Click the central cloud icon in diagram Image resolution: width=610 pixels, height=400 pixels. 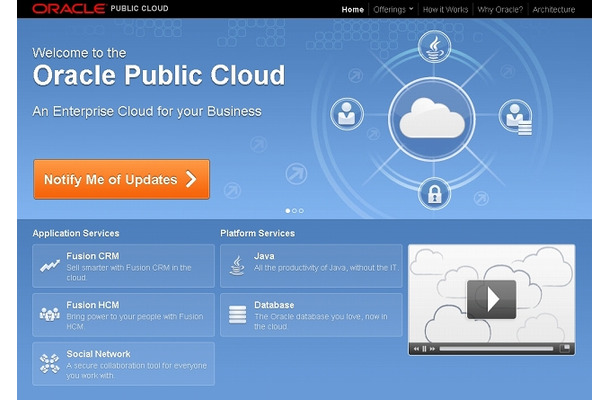tap(432, 119)
